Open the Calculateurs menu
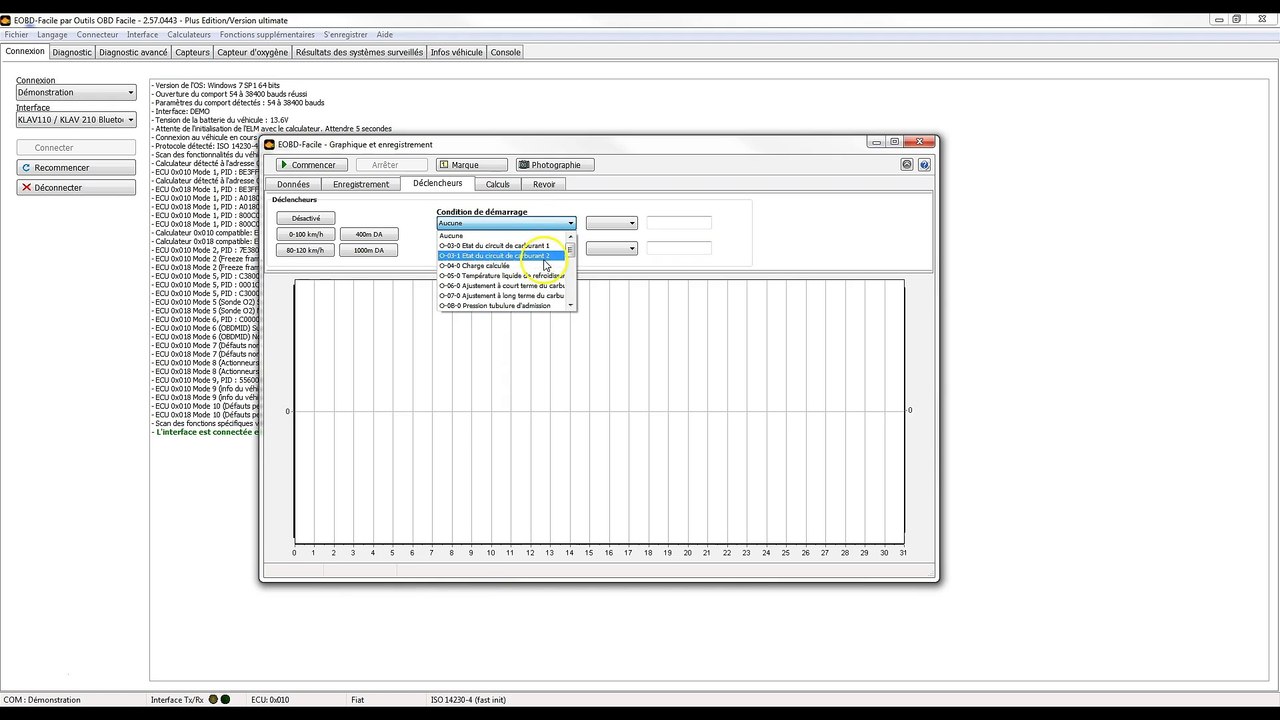Image resolution: width=1280 pixels, height=720 pixels. tap(189, 35)
